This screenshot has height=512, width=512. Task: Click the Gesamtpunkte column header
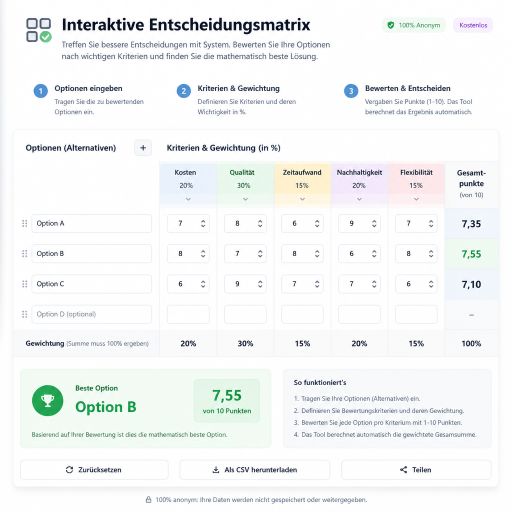point(471,184)
